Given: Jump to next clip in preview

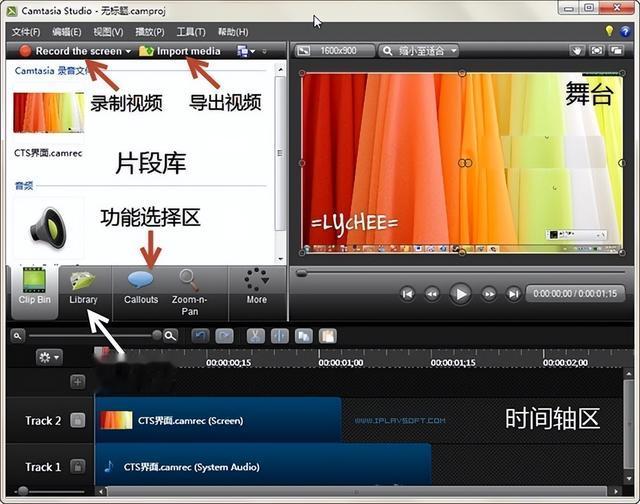Looking at the screenshot, I should click(513, 294).
